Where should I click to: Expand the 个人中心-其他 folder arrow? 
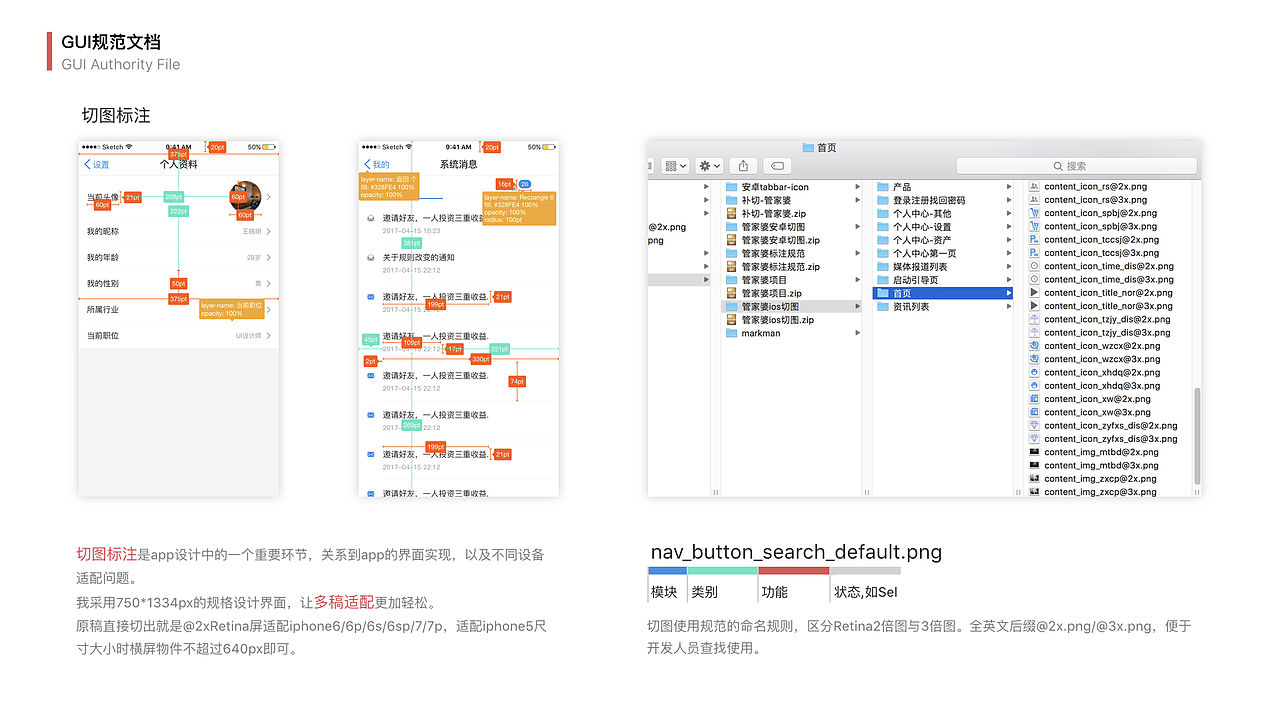[1009, 214]
